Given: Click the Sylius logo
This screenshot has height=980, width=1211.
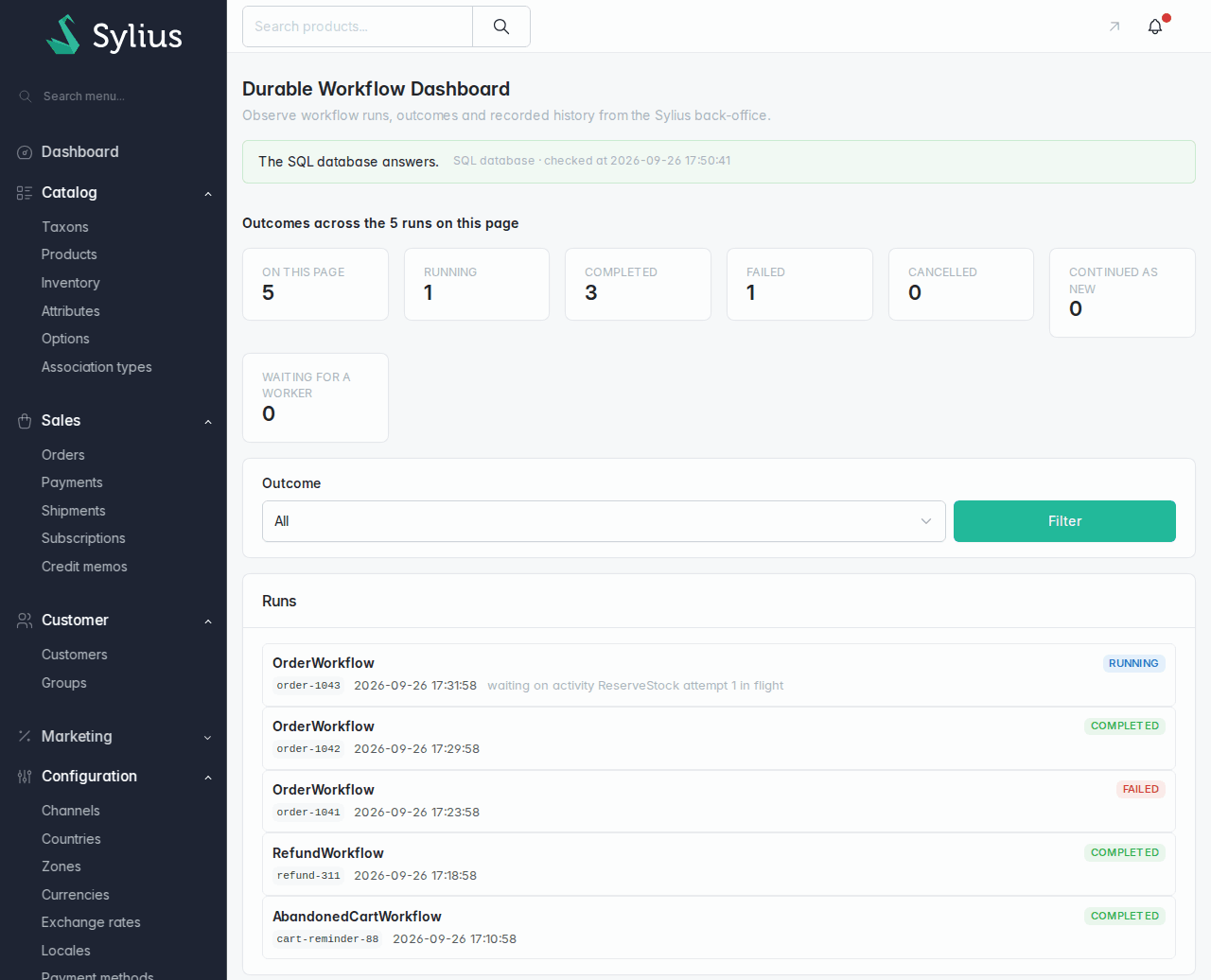Looking at the screenshot, I should point(114,35).
